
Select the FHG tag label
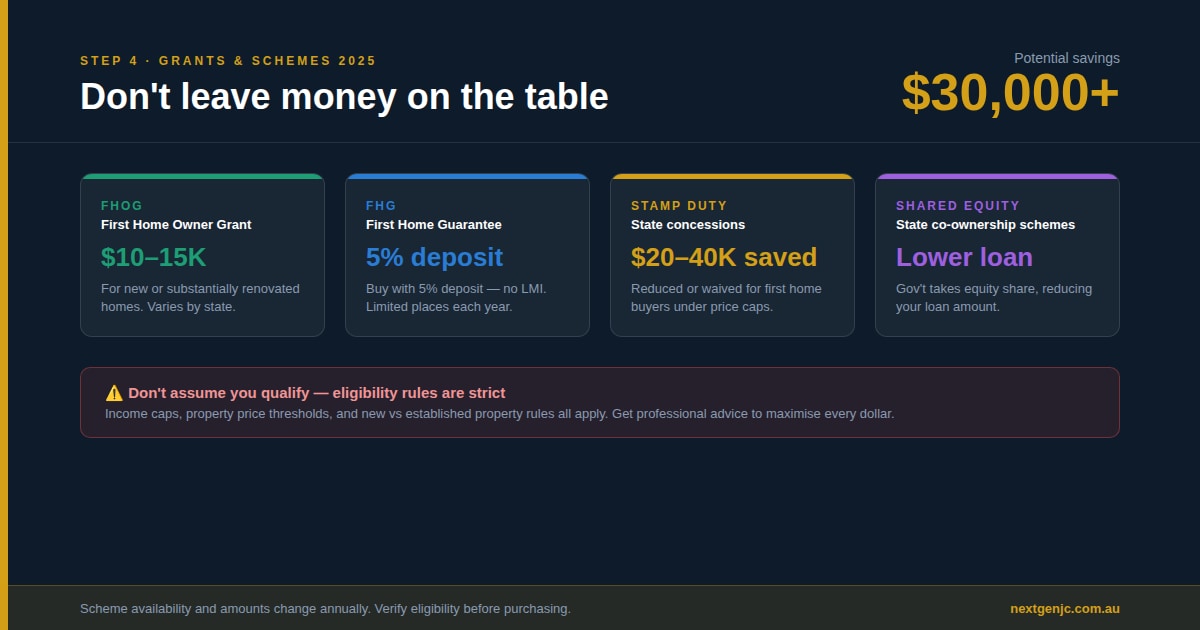click(x=381, y=206)
